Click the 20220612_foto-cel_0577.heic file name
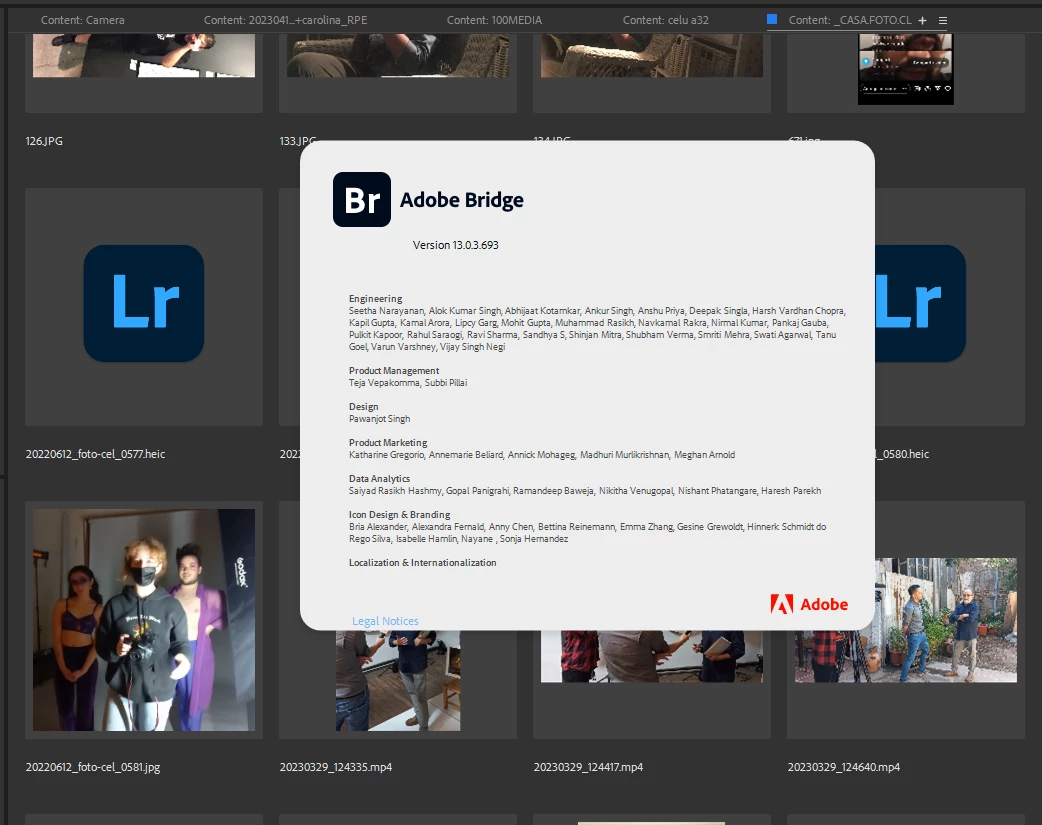The width and height of the screenshot is (1042, 825). [95, 454]
